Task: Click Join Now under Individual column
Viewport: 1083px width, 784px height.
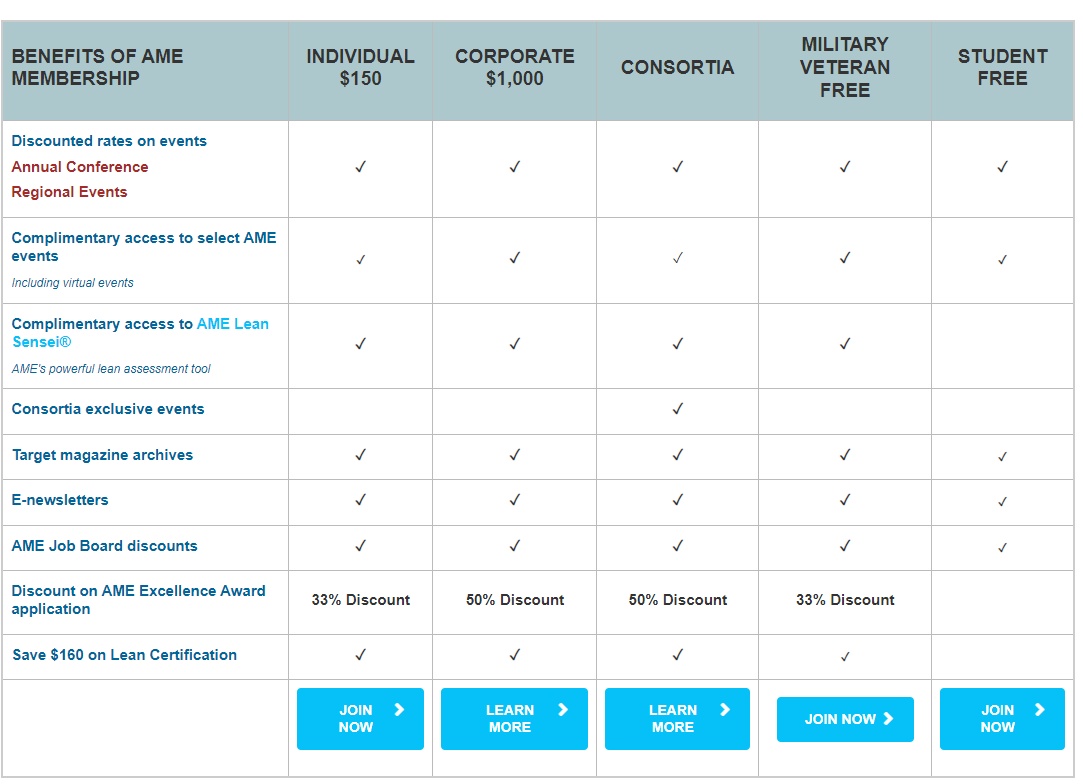Action: pos(360,718)
